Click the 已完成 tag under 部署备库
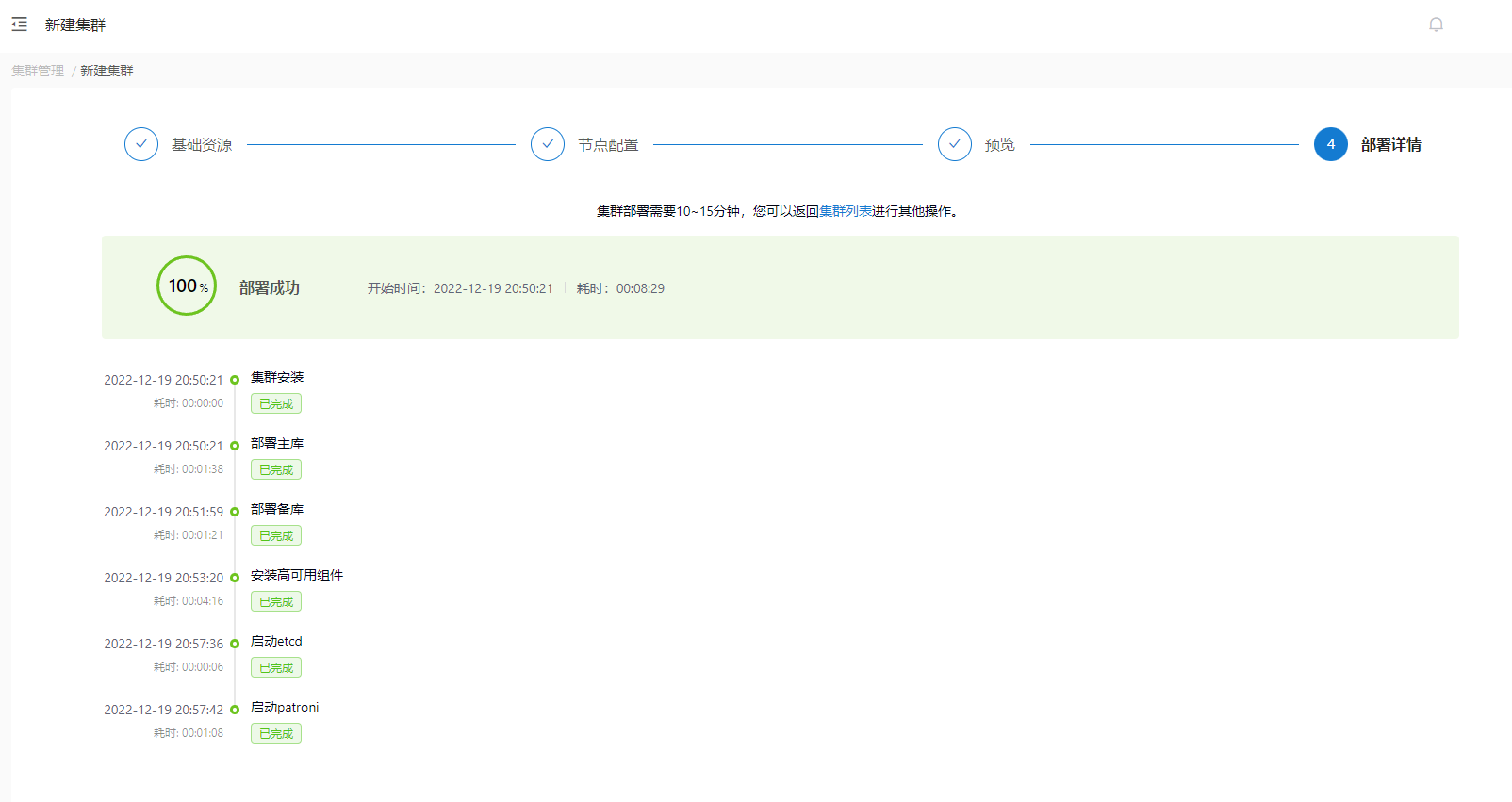The width and height of the screenshot is (1512, 802). click(x=276, y=535)
